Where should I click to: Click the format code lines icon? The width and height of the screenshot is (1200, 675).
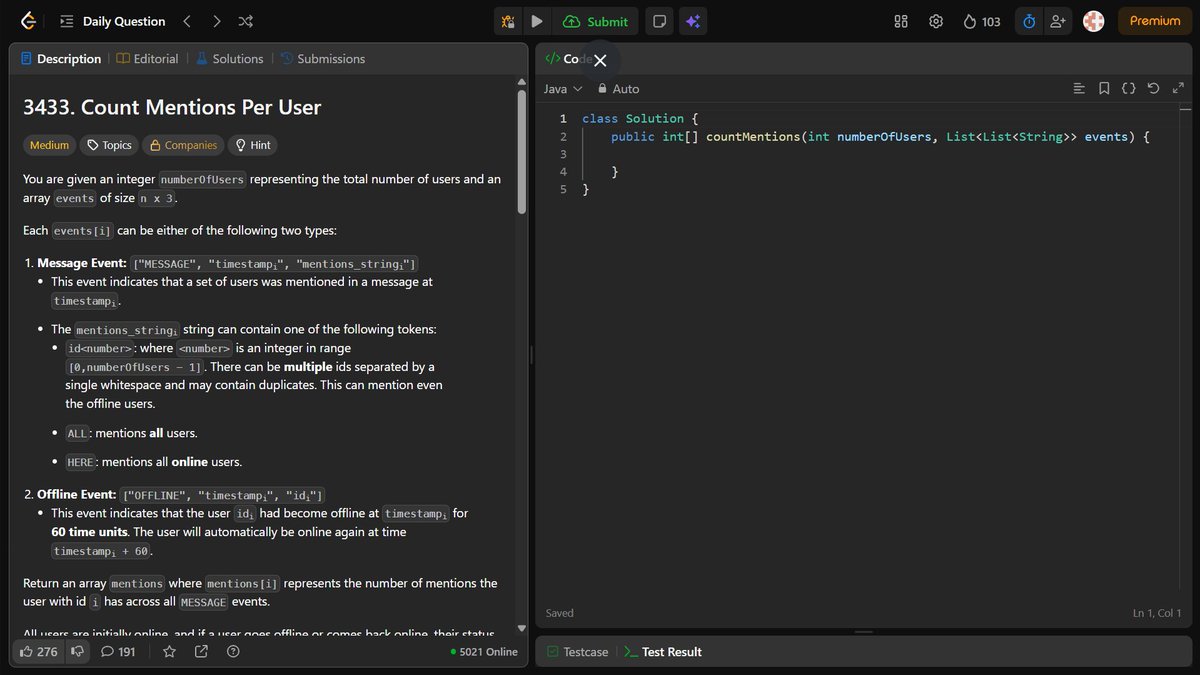click(x=1079, y=89)
